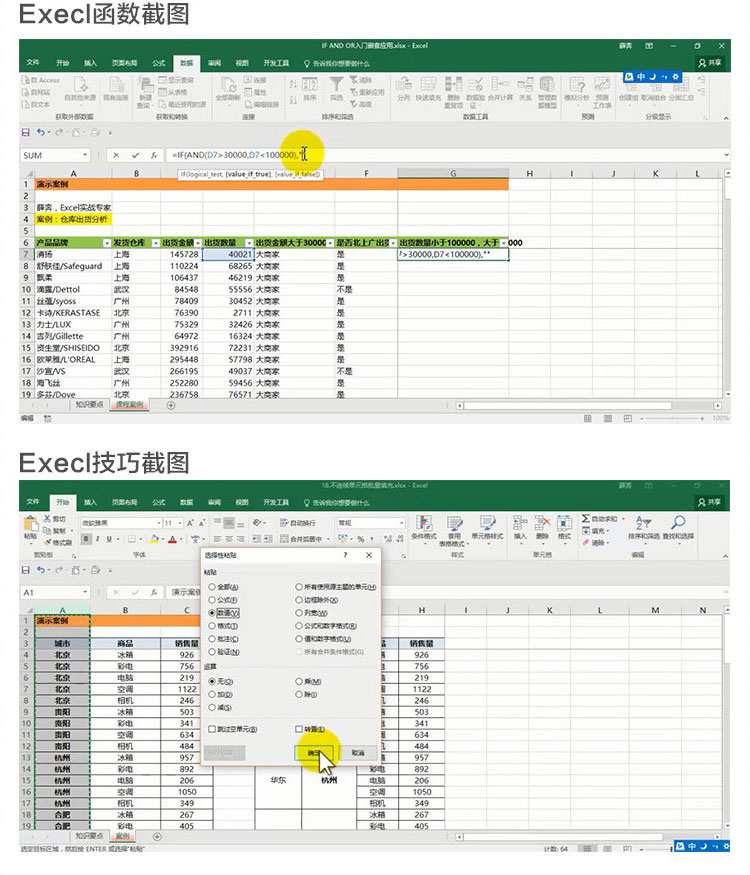Click Save icon in lower window quick toolbar
Image resolution: width=750 pixels, height=875 pixels.
[26, 570]
